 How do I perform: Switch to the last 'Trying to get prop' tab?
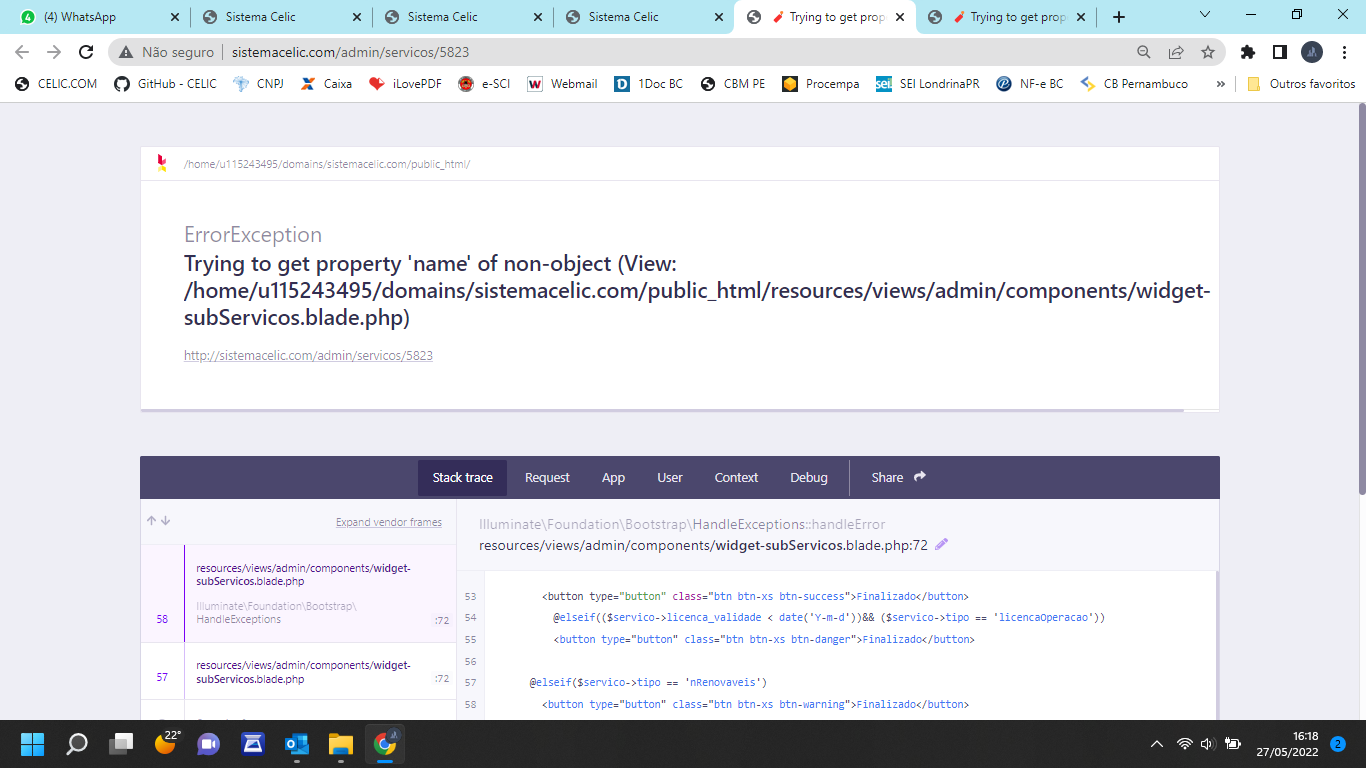[x=1005, y=17]
